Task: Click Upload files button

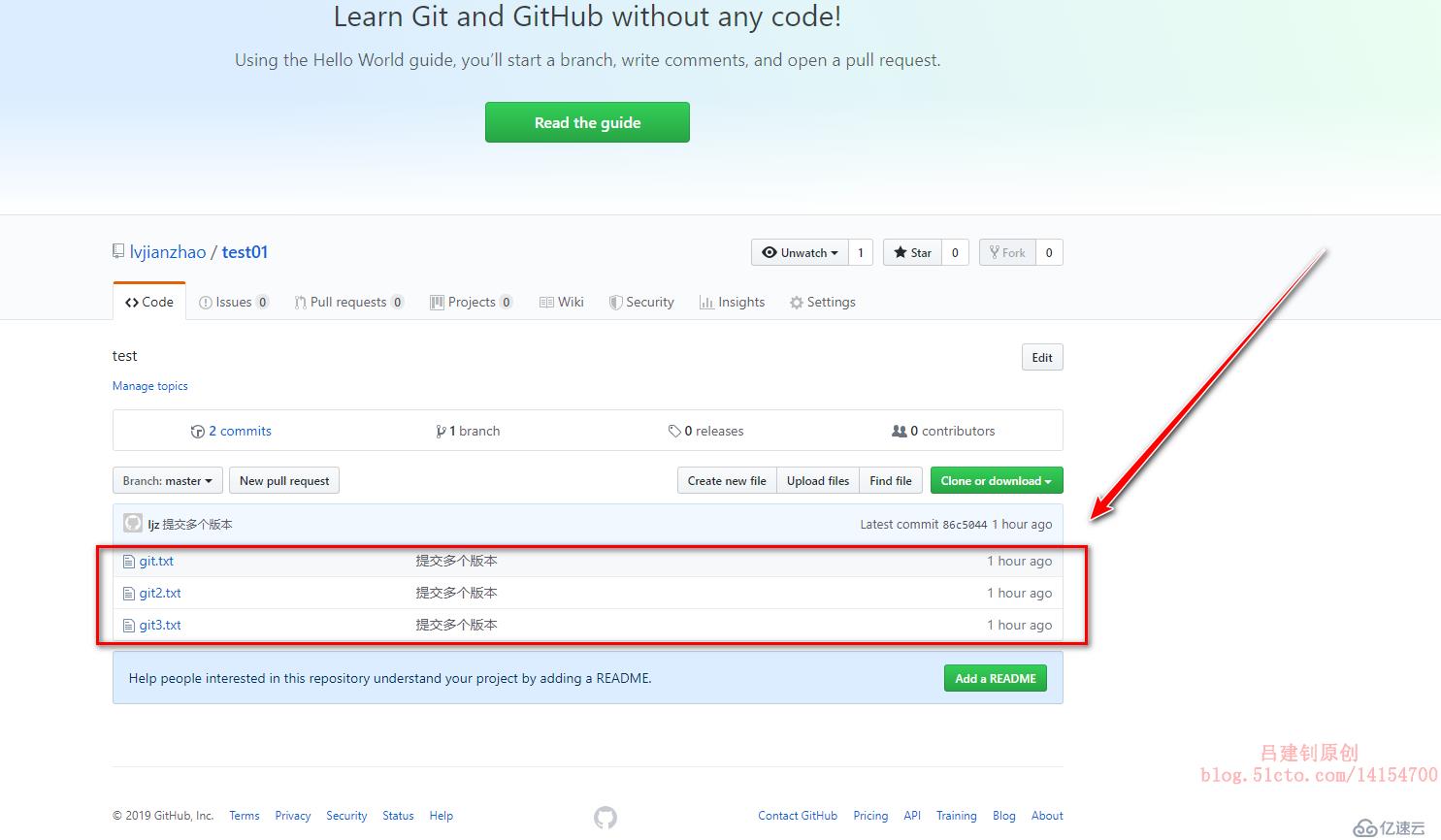Action: tap(818, 480)
